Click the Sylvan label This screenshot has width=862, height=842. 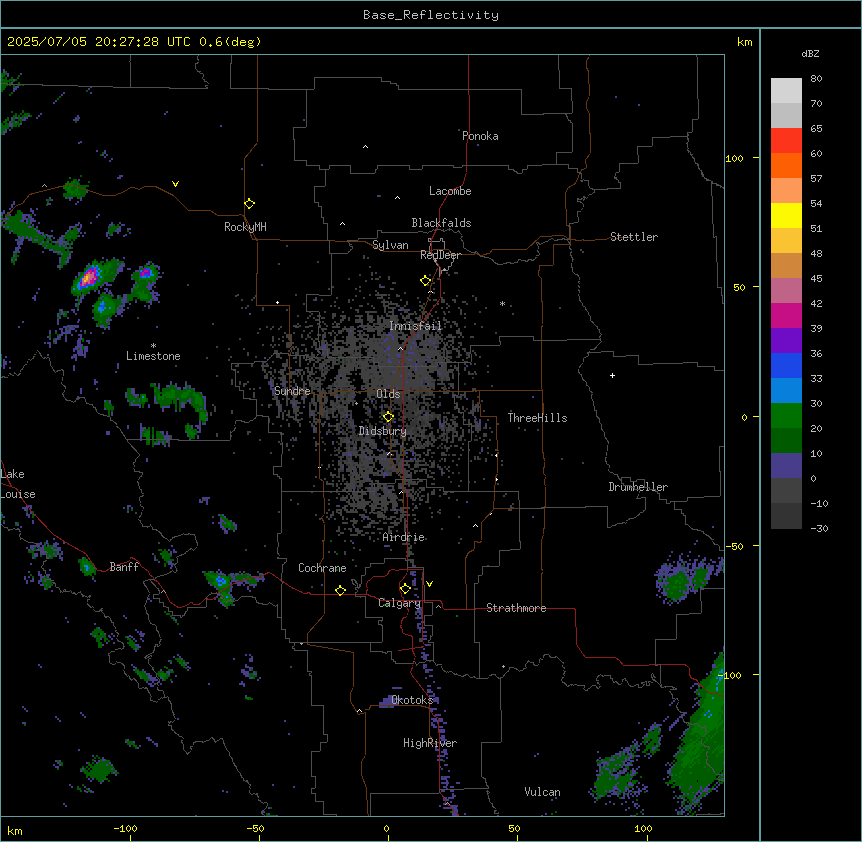(x=390, y=245)
